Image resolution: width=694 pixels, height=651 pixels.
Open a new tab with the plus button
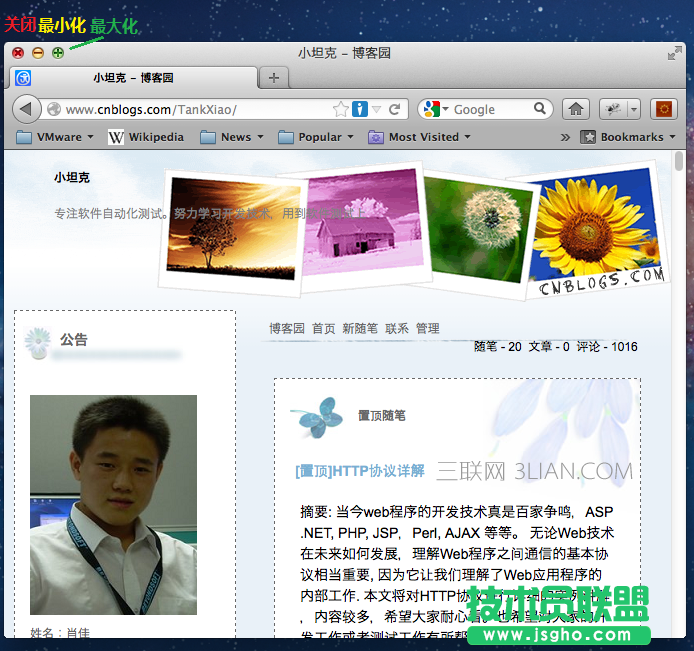[274, 78]
